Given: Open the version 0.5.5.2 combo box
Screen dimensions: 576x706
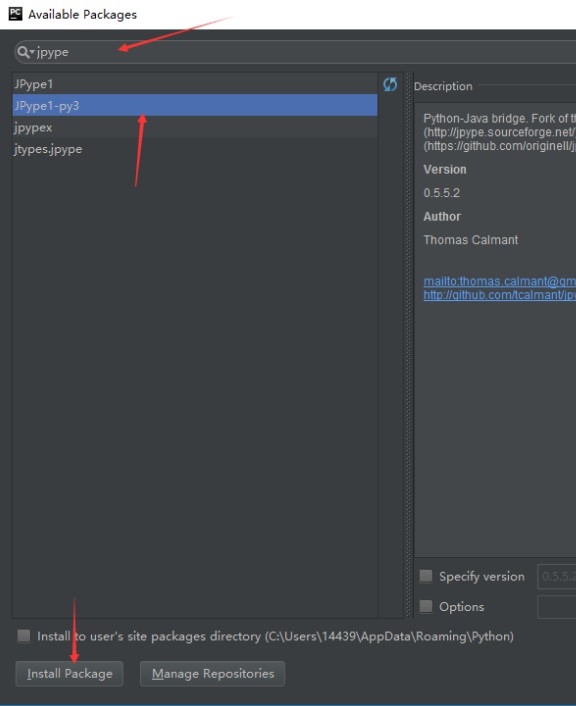Looking at the screenshot, I should point(557,576).
